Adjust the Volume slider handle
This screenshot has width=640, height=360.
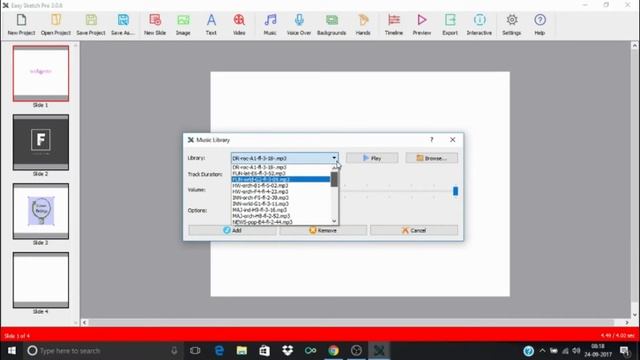(456, 191)
